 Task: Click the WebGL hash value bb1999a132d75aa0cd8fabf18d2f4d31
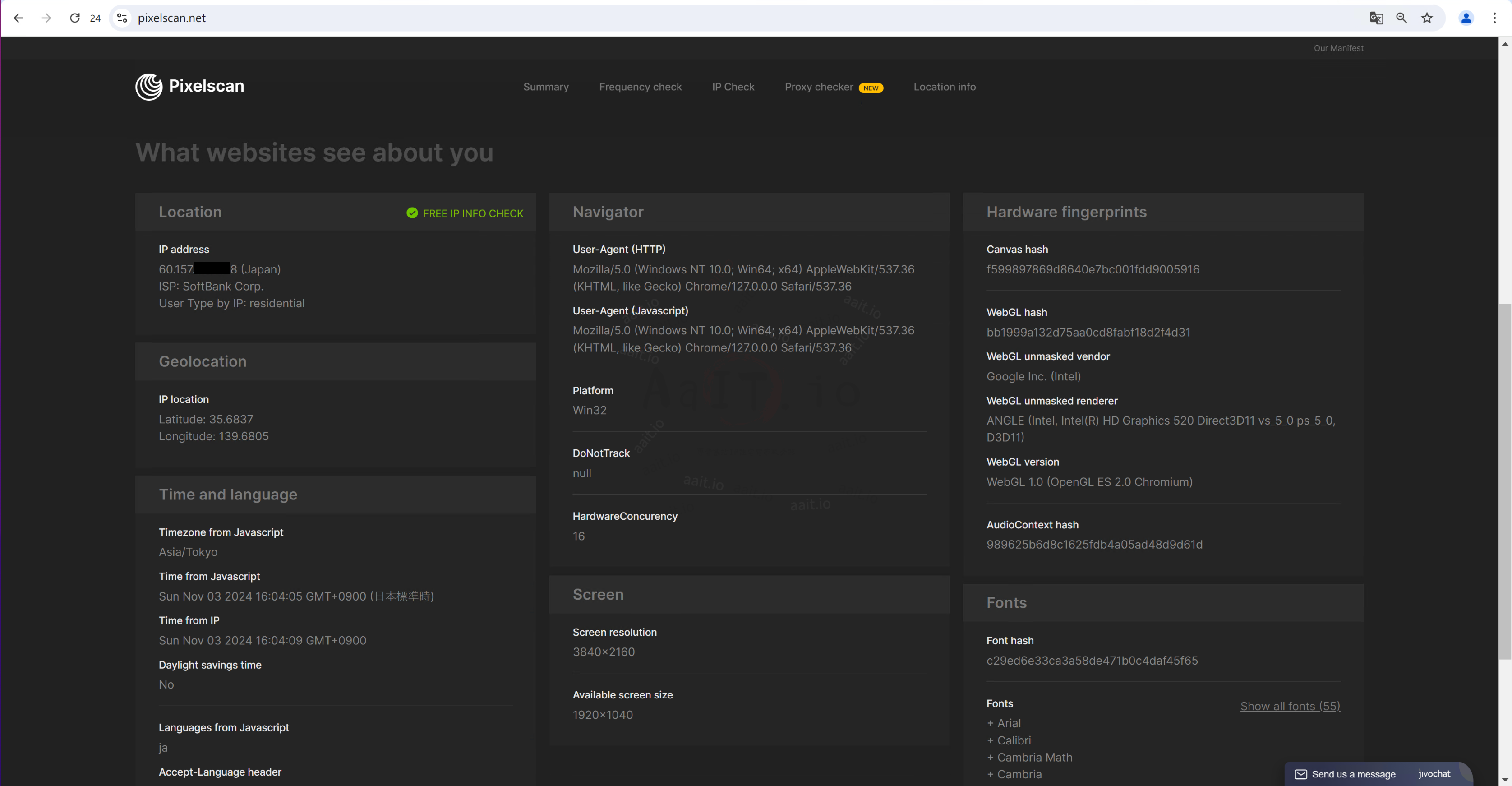tap(1088, 332)
